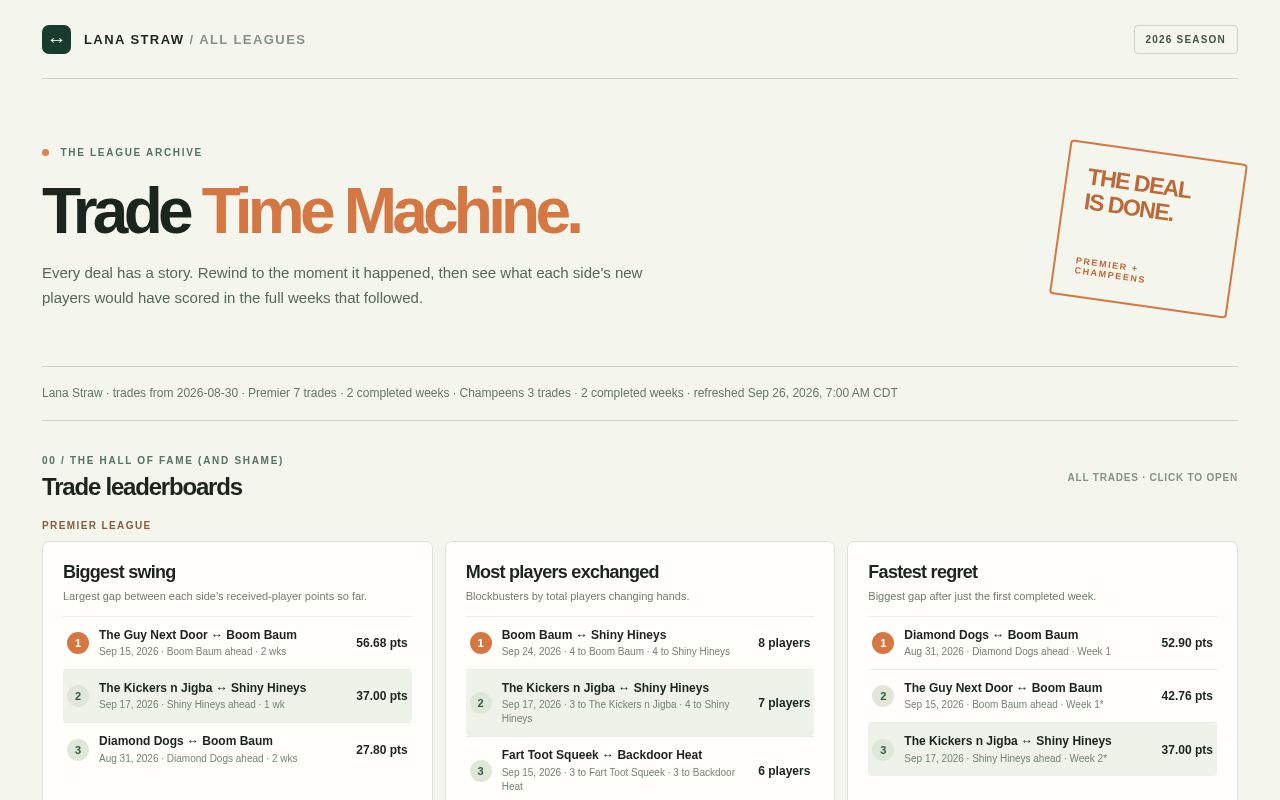Click the "56.68 pts" swing value
This screenshot has height=800, width=1280.
point(382,643)
